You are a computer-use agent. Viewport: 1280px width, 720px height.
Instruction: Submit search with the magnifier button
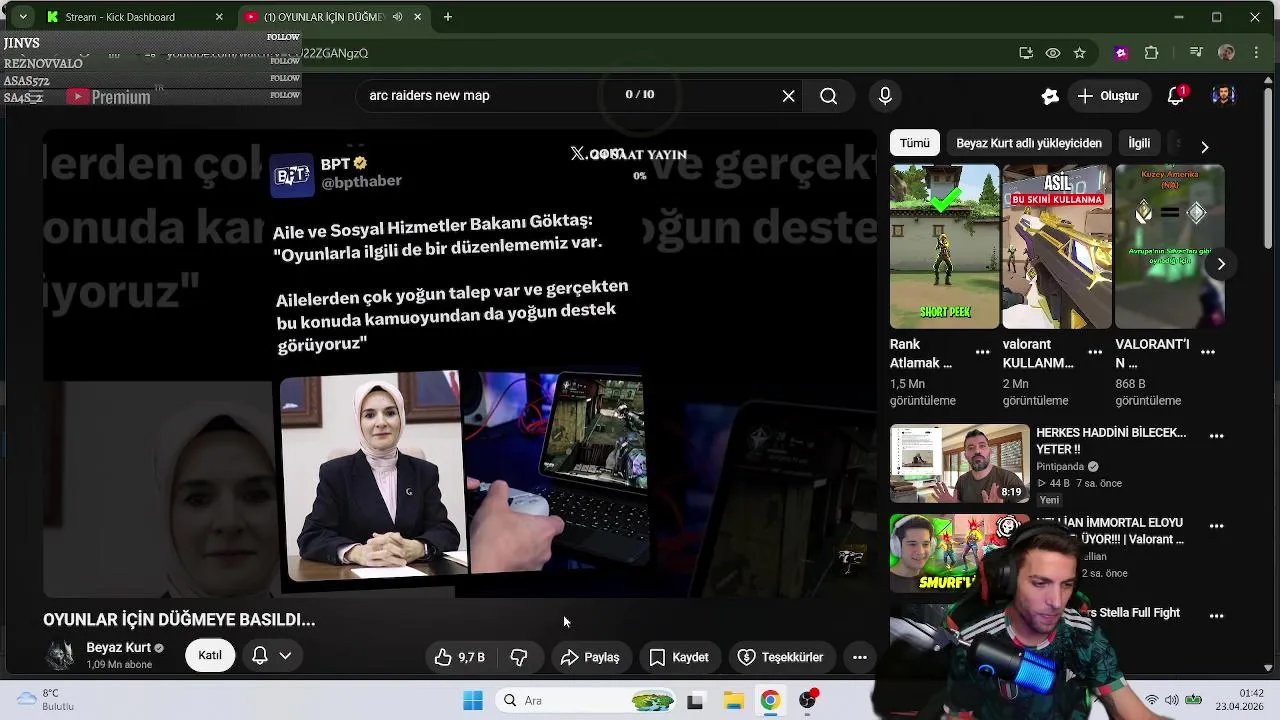[828, 96]
